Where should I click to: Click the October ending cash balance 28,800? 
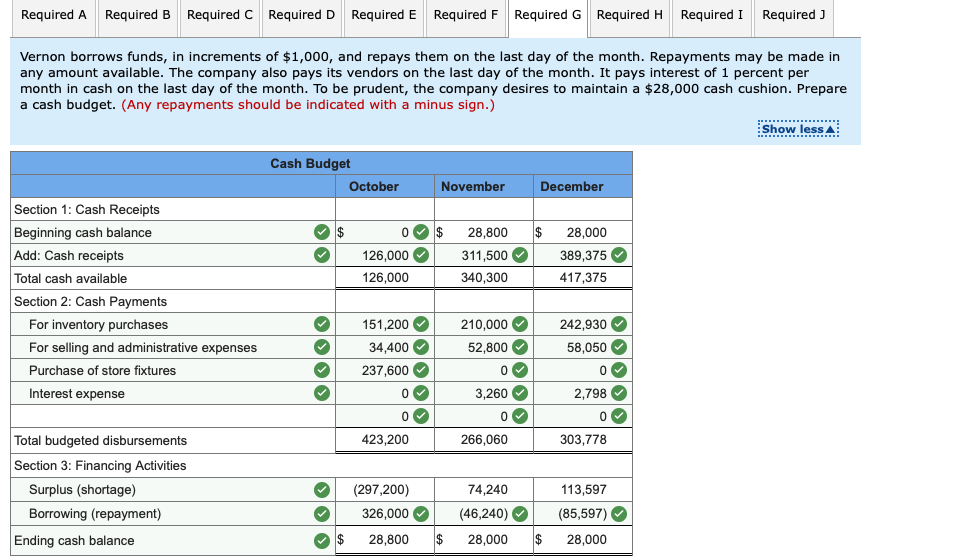tap(388, 539)
